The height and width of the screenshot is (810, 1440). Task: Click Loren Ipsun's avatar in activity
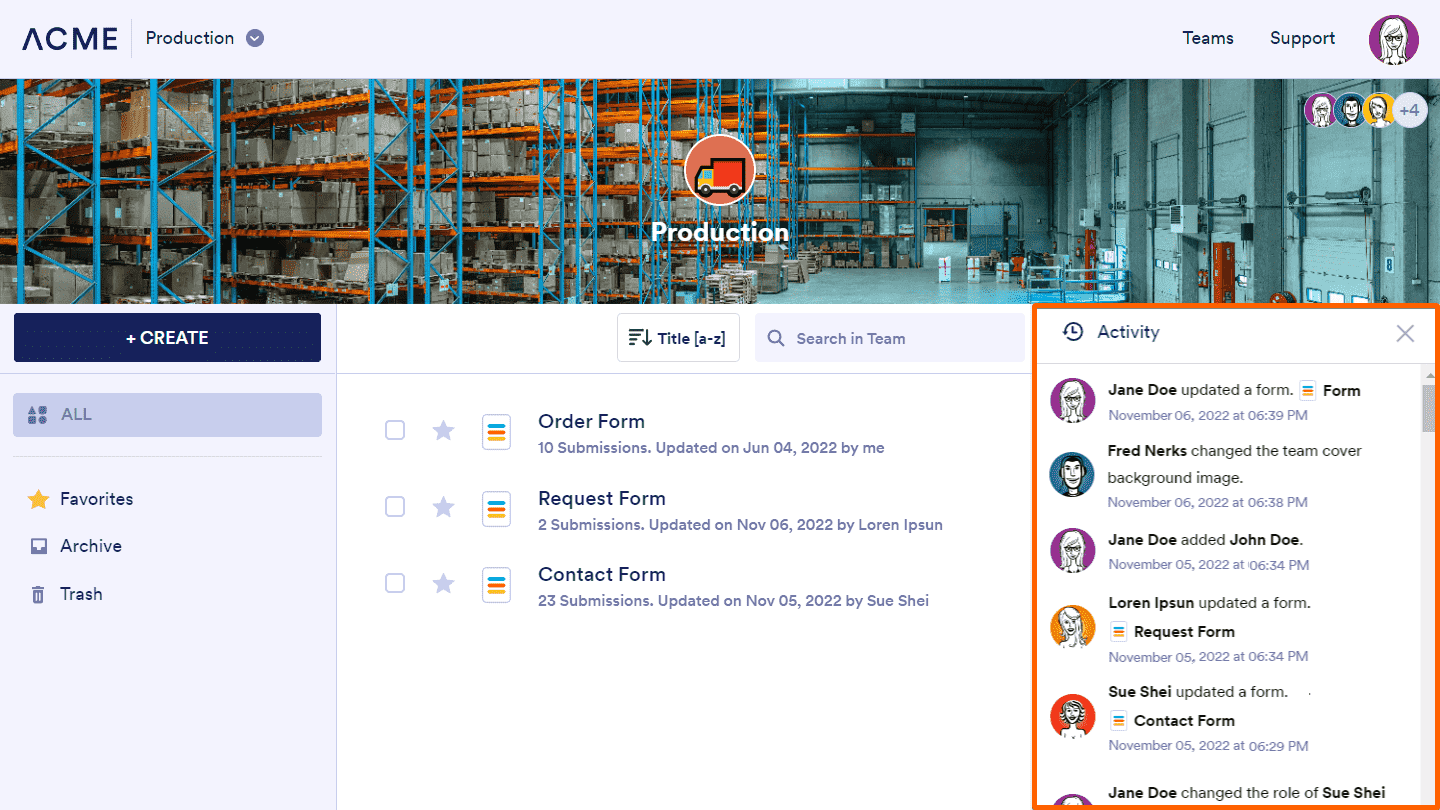(x=1073, y=627)
